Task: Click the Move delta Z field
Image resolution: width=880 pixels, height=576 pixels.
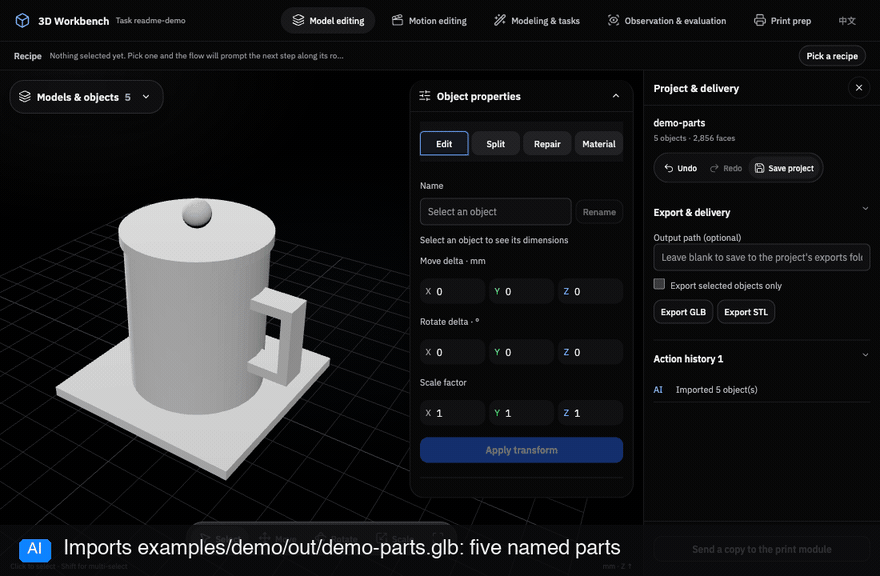Action: [x=590, y=291]
